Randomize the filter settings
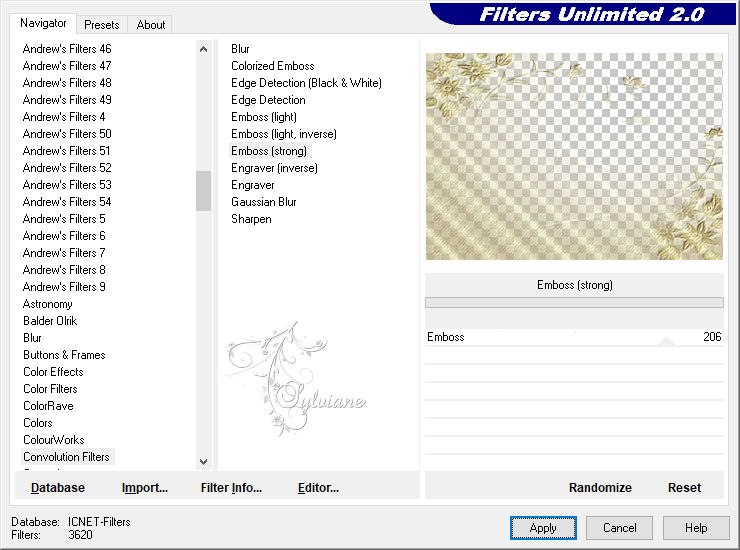The image size is (740, 550). (x=600, y=488)
